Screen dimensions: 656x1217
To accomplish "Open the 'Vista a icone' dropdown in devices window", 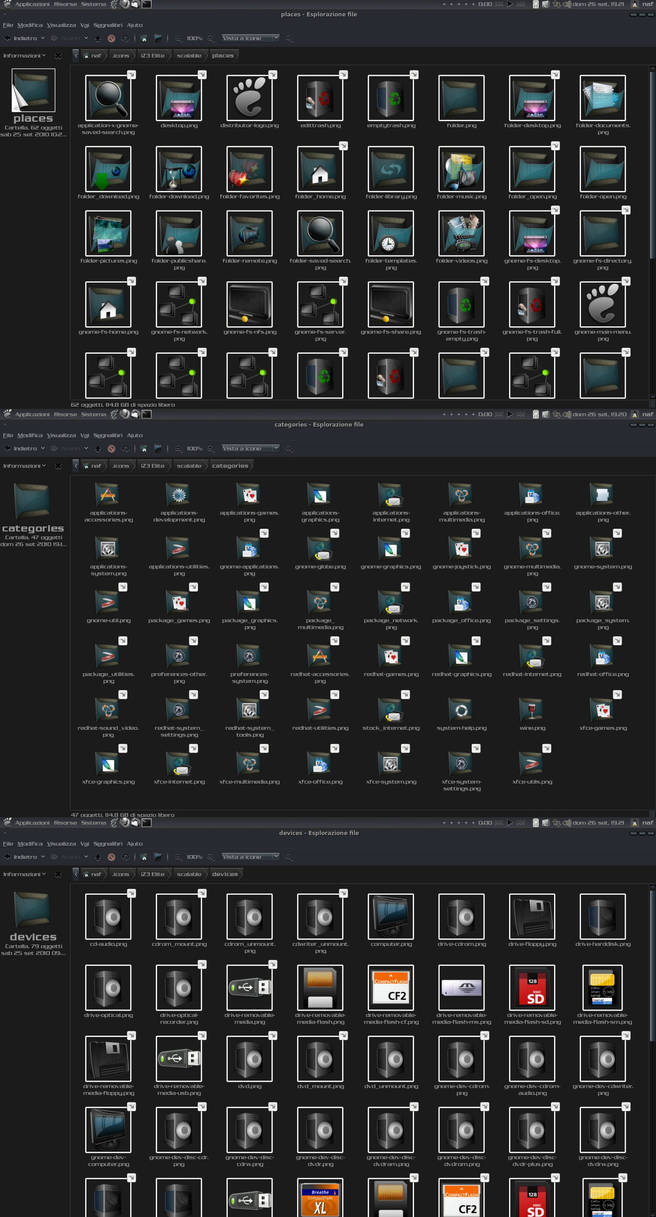I will point(250,857).
